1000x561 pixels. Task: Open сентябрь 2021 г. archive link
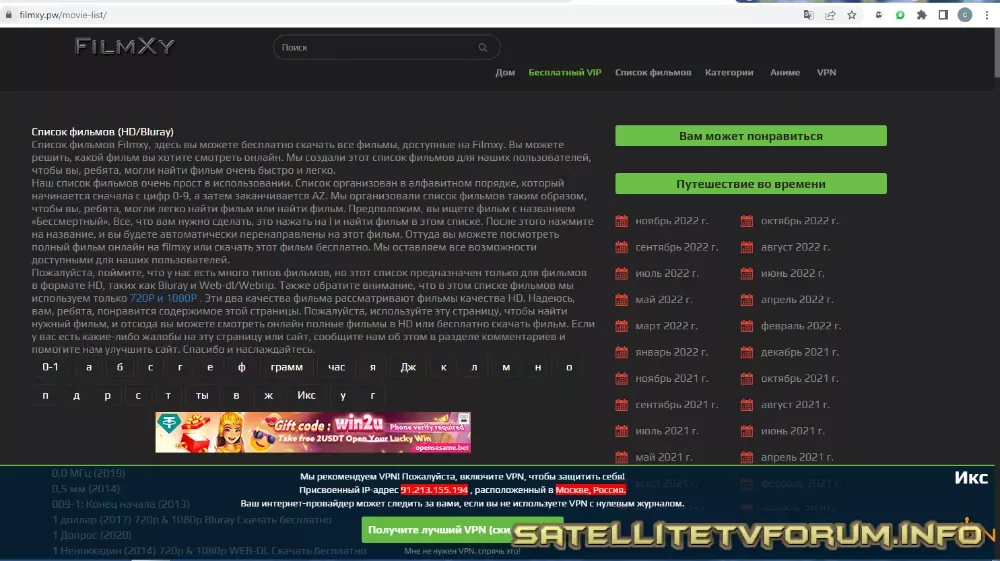676,404
